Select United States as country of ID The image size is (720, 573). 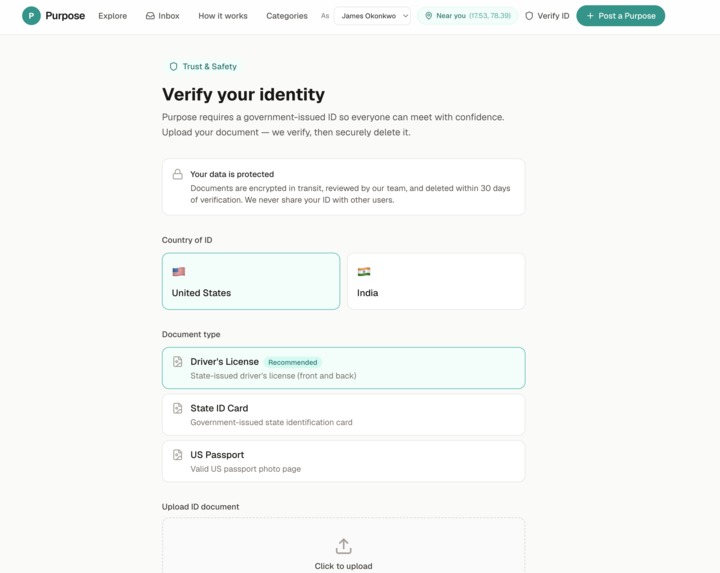[x=251, y=281]
